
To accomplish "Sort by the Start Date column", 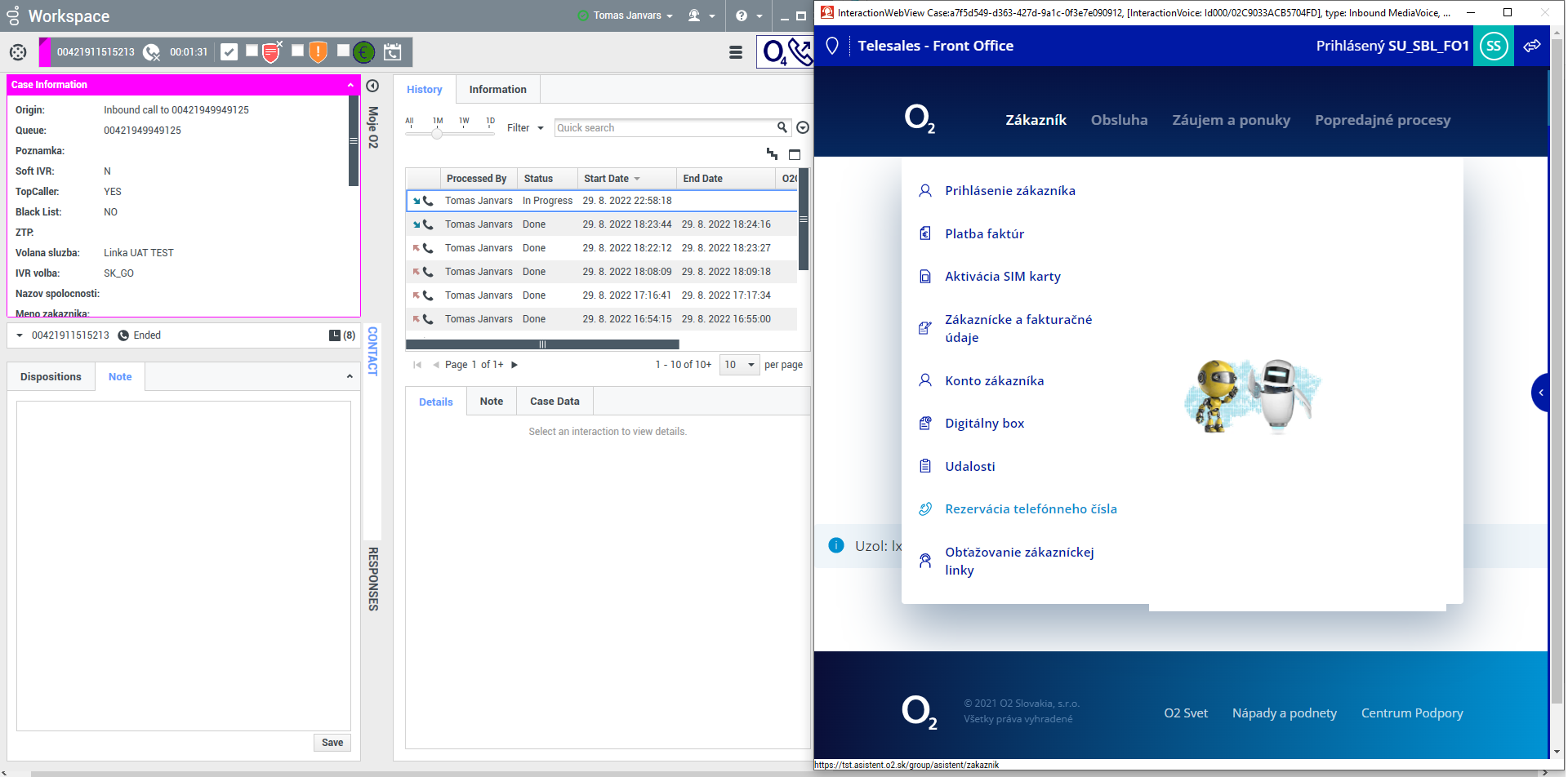I will click(626, 179).
